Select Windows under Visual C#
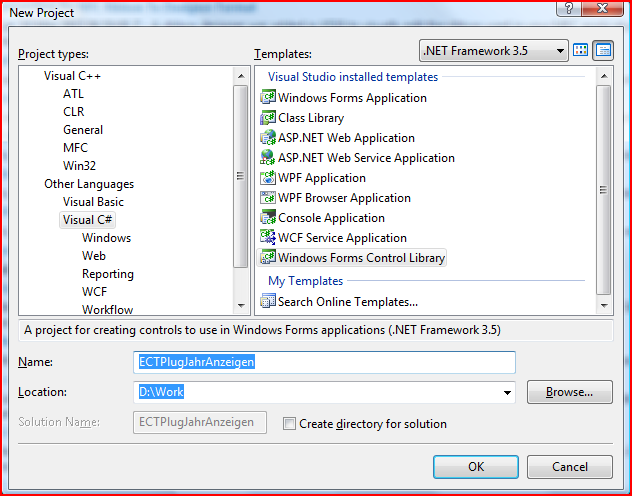Image resolution: width=632 pixels, height=496 pixels. pos(106,238)
